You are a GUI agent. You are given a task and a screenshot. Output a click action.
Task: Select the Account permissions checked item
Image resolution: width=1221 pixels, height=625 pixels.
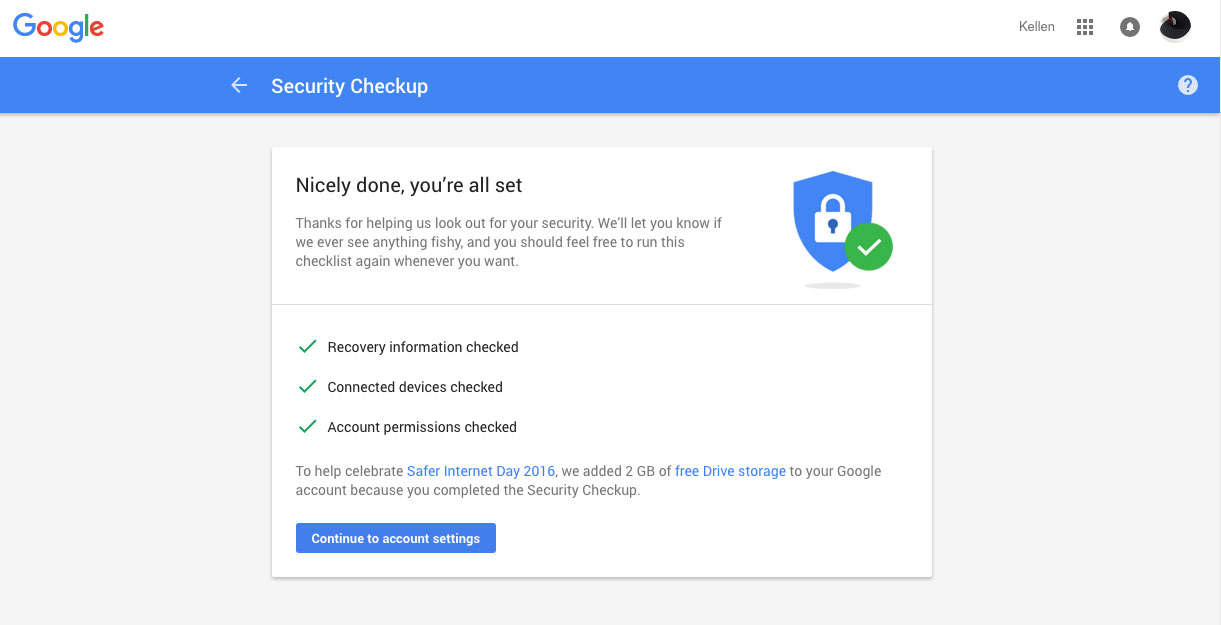422,427
